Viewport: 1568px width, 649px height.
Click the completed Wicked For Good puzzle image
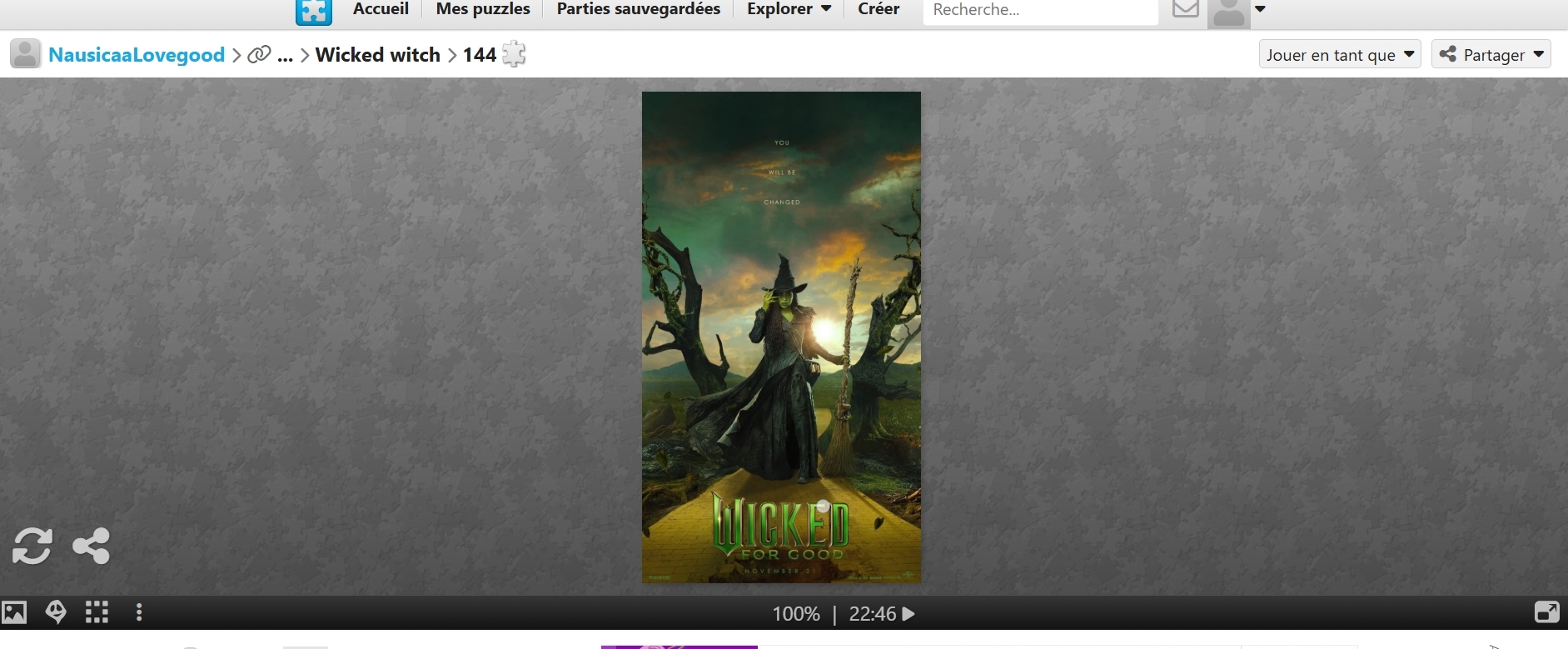(x=781, y=337)
